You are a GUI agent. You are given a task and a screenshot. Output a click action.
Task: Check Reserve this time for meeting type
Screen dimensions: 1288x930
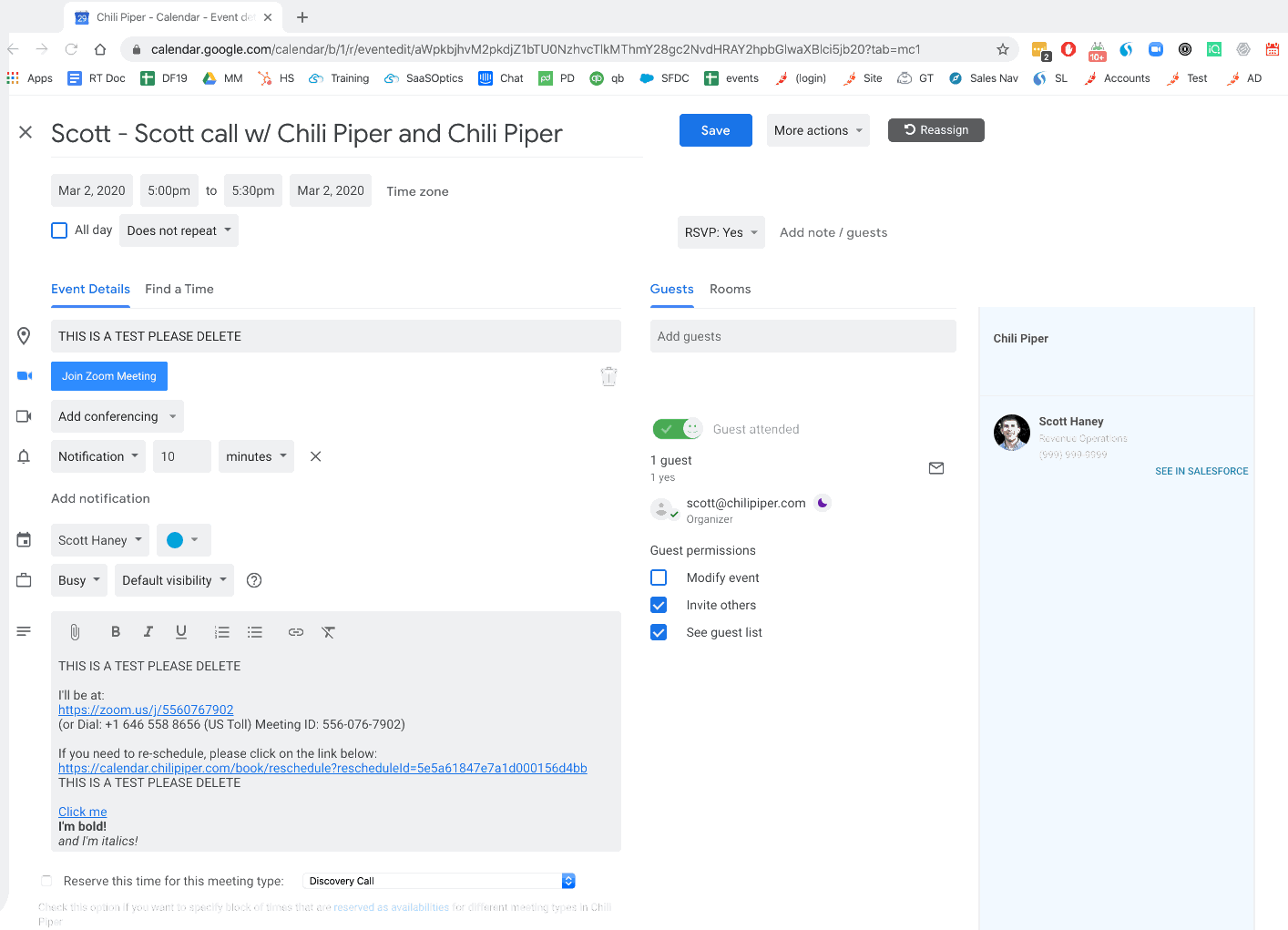(x=46, y=881)
